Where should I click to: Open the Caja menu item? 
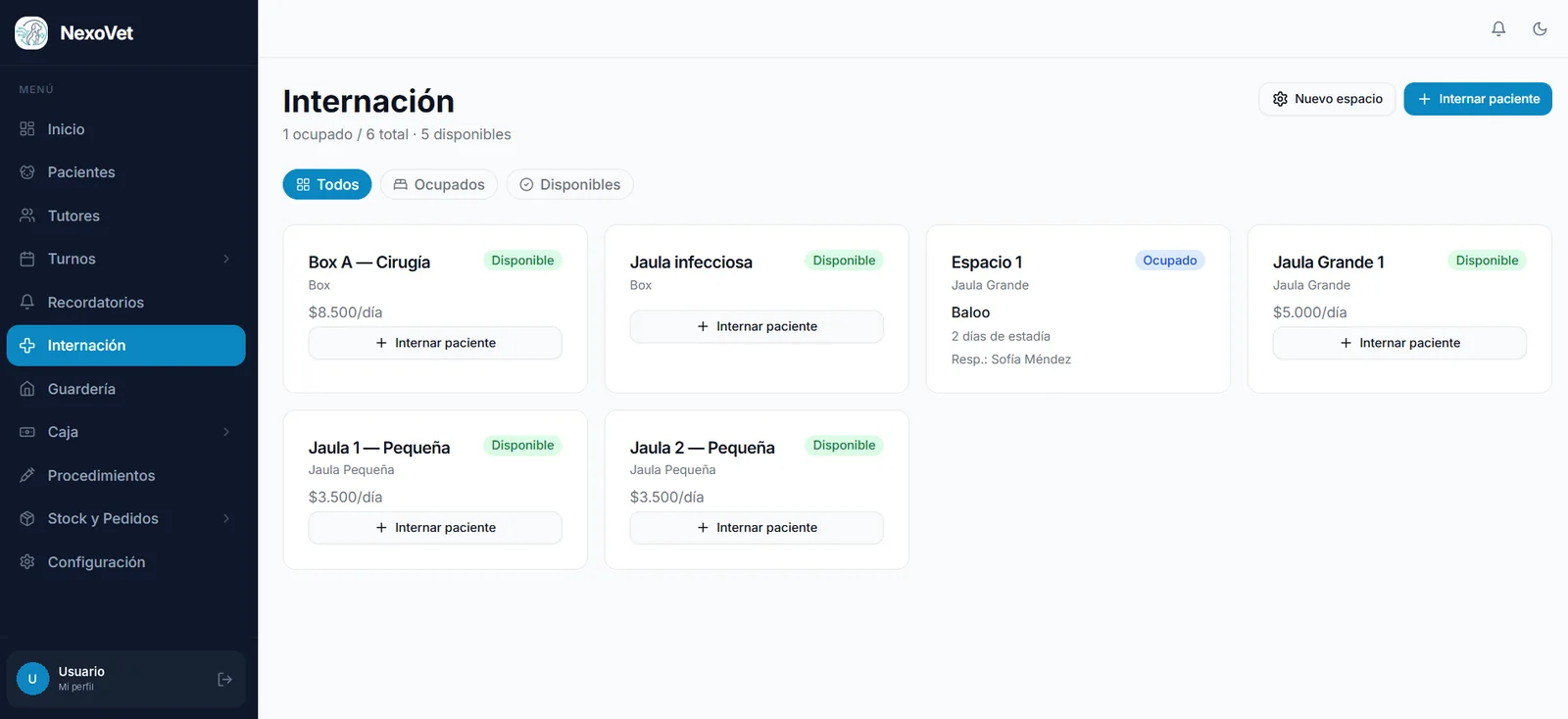pos(125,432)
